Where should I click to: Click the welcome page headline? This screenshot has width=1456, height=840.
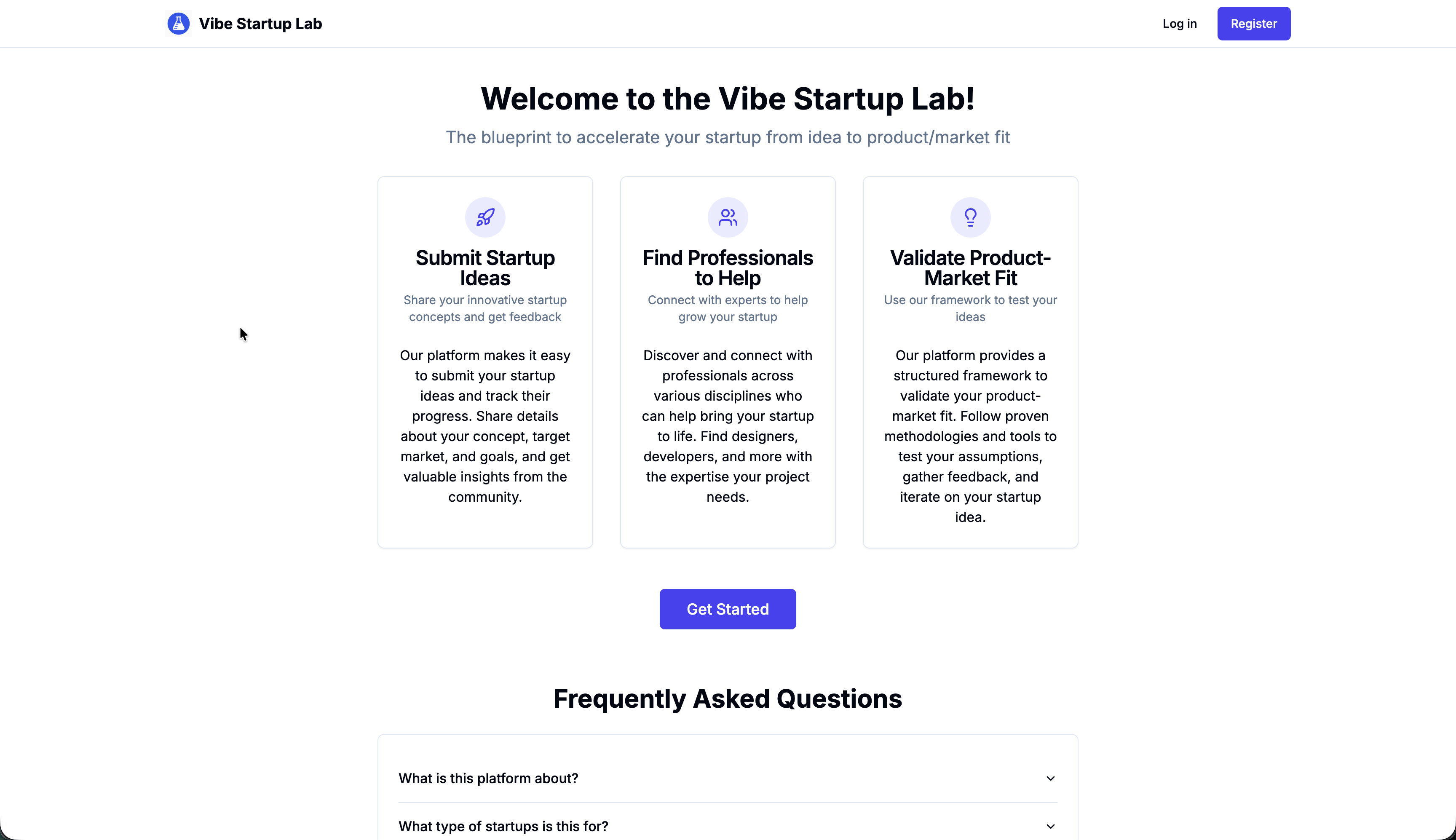click(728, 99)
